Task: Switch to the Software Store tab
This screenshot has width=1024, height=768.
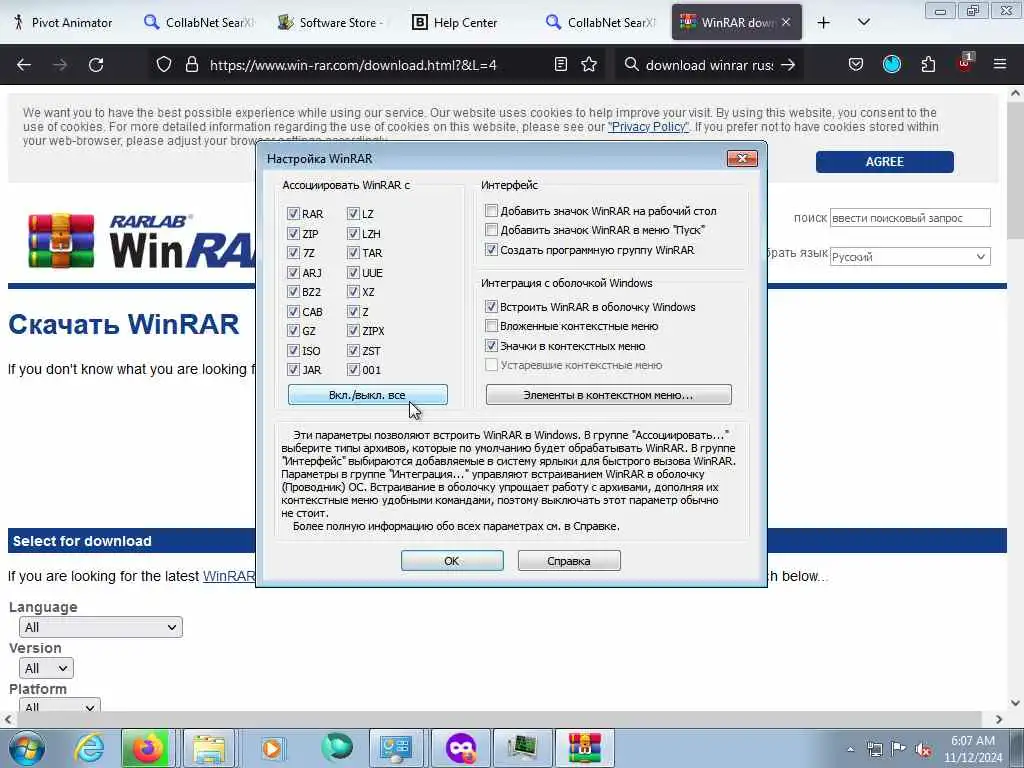Action: (x=330, y=23)
